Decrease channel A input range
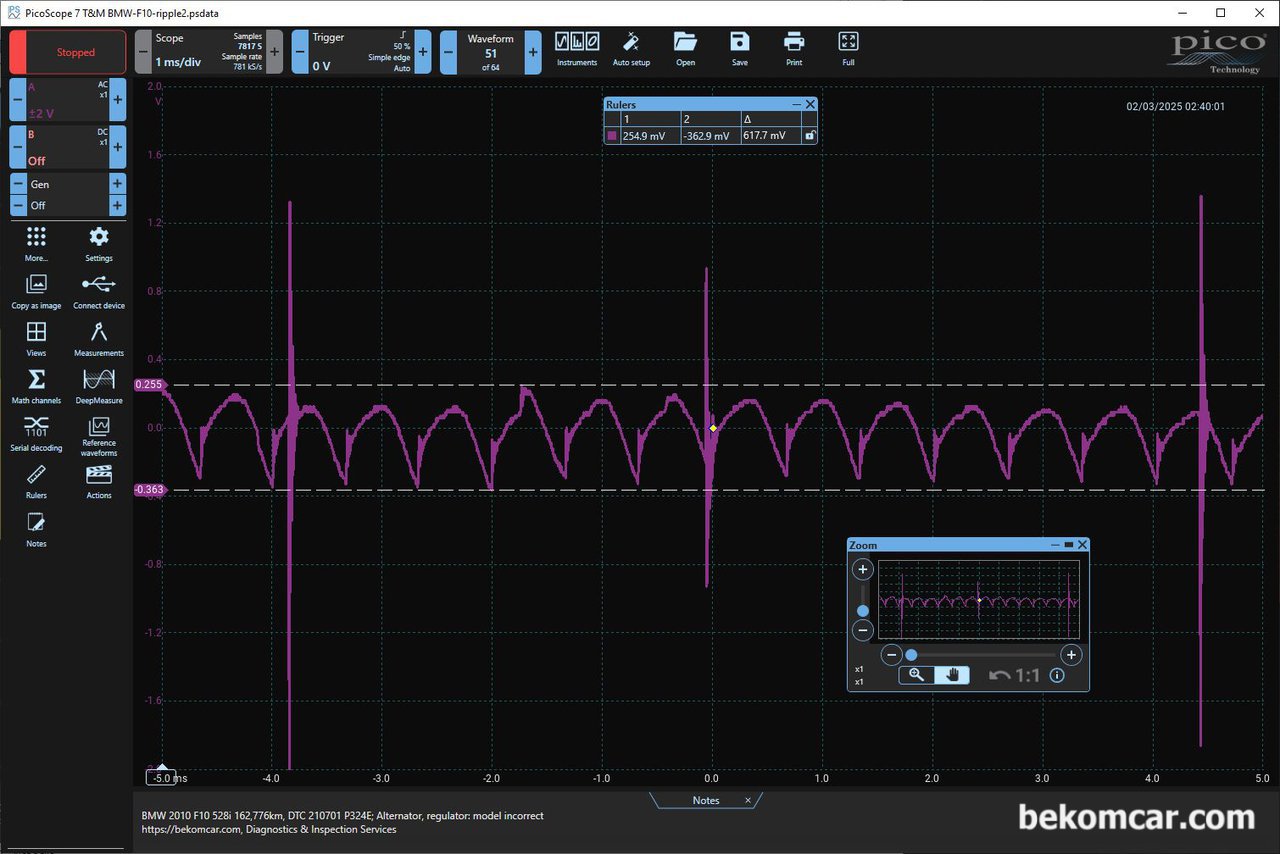The height and width of the screenshot is (854, 1280). pyautogui.click(x=17, y=100)
